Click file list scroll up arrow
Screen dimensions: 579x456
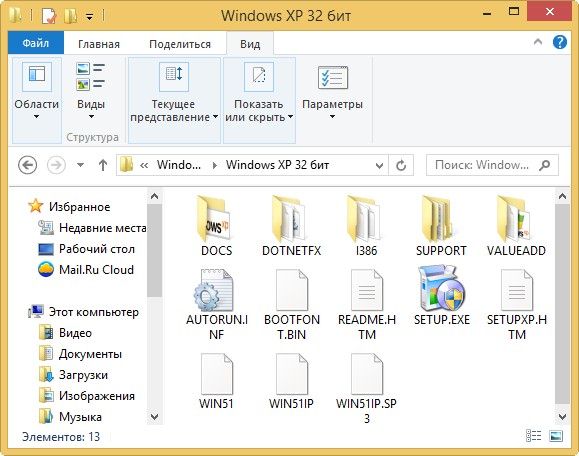click(562, 196)
